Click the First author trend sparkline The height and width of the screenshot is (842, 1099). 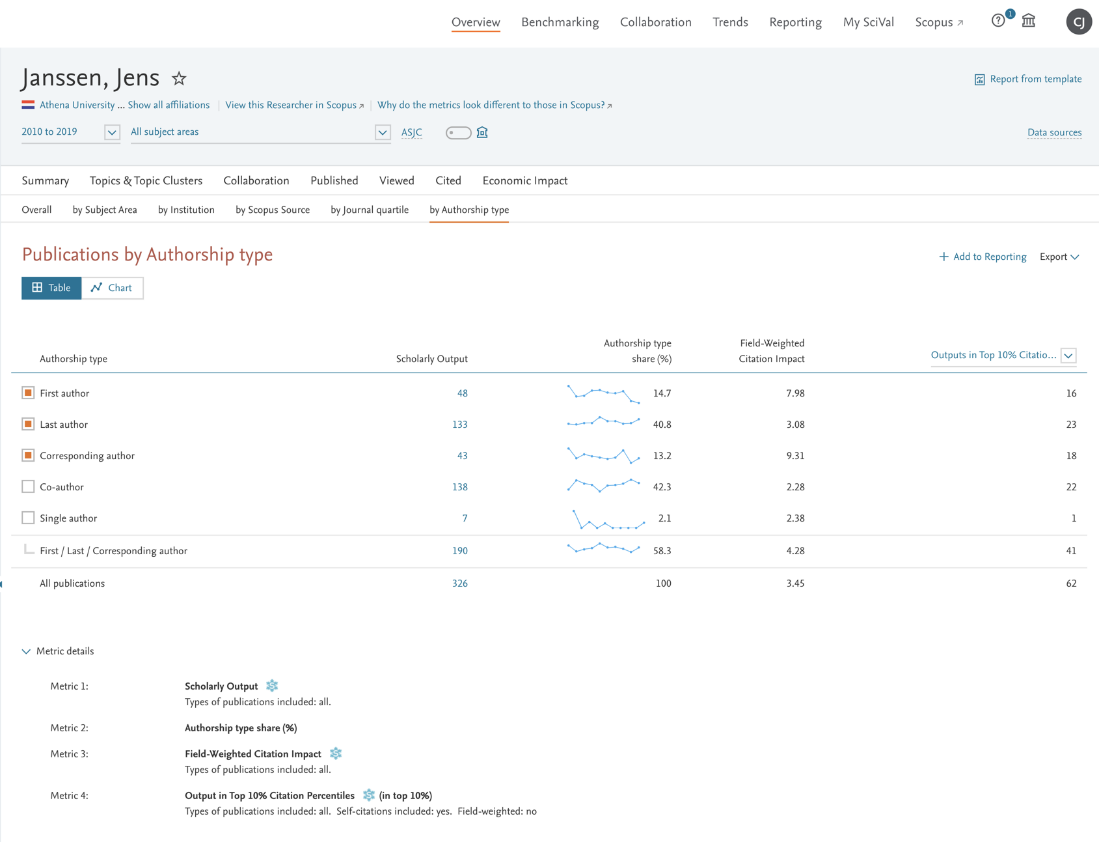point(603,393)
